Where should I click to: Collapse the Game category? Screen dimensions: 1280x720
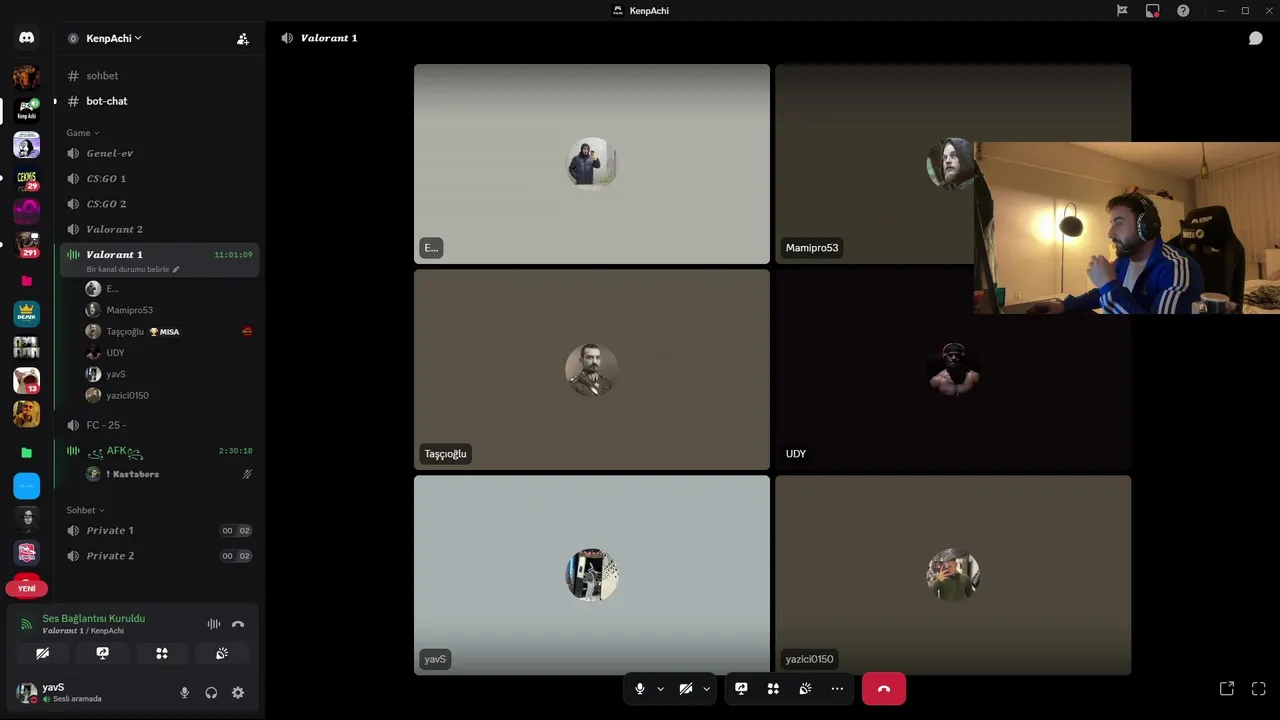pos(83,133)
